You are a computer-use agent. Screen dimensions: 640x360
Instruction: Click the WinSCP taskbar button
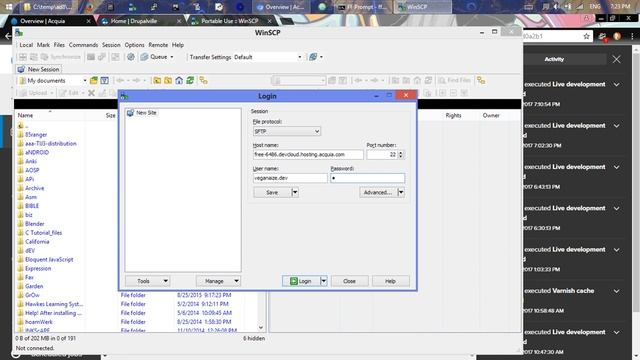422,7
